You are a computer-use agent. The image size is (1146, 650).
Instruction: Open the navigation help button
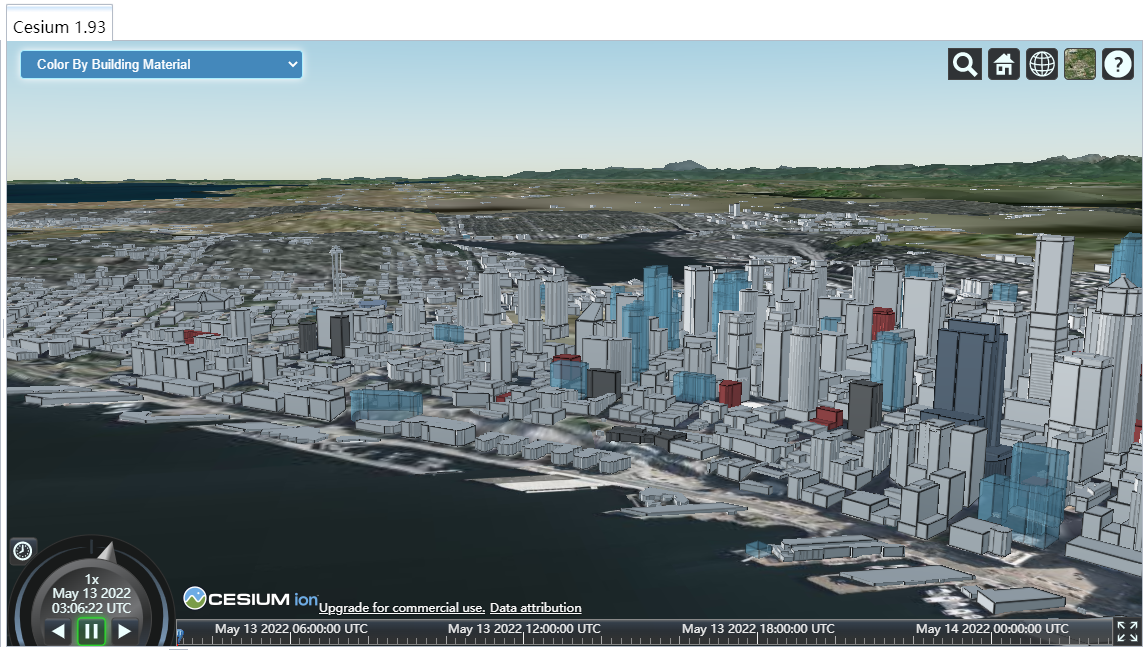1117,64
